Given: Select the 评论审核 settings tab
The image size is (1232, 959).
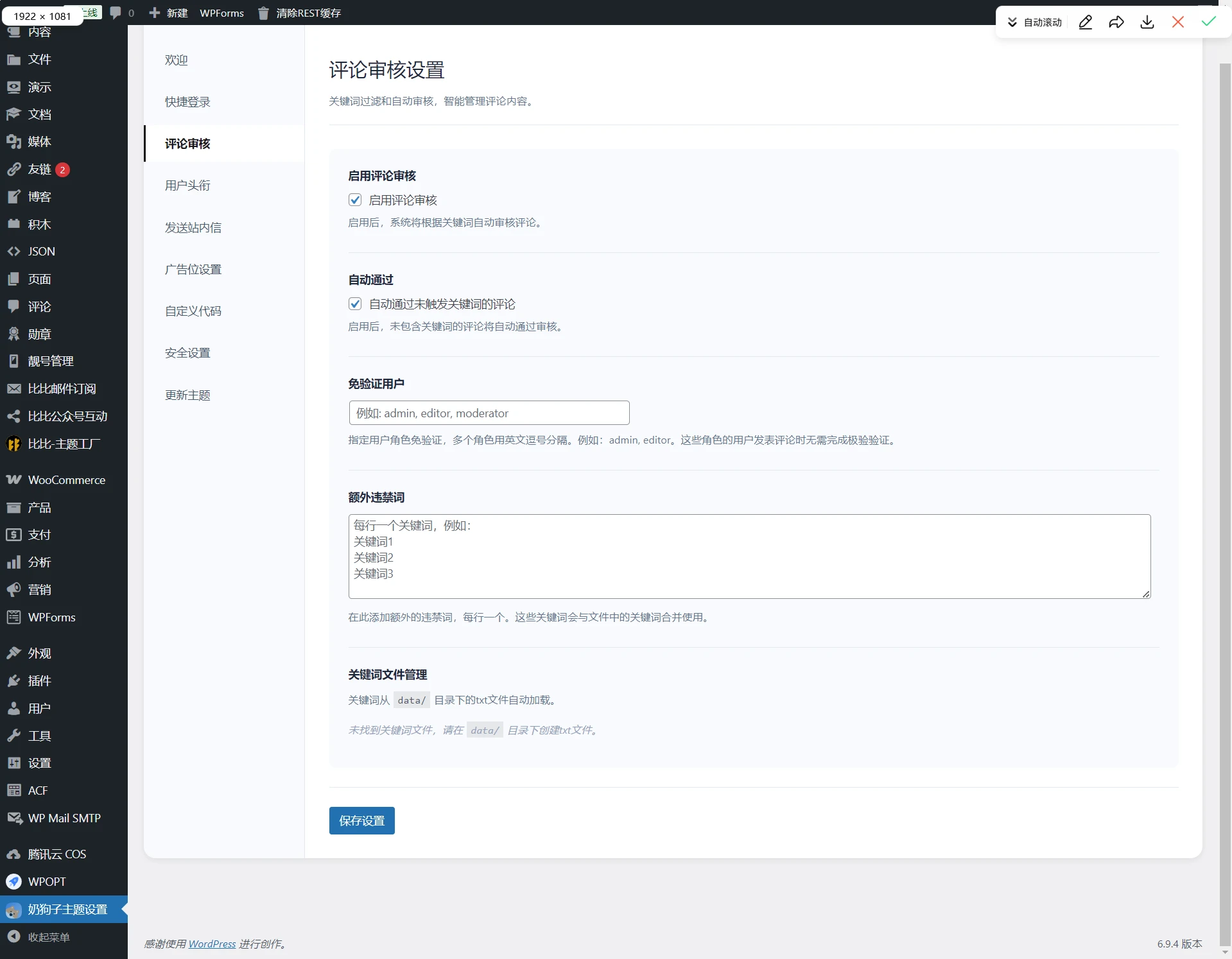Looking at the screenshot, I should [224, 144].
